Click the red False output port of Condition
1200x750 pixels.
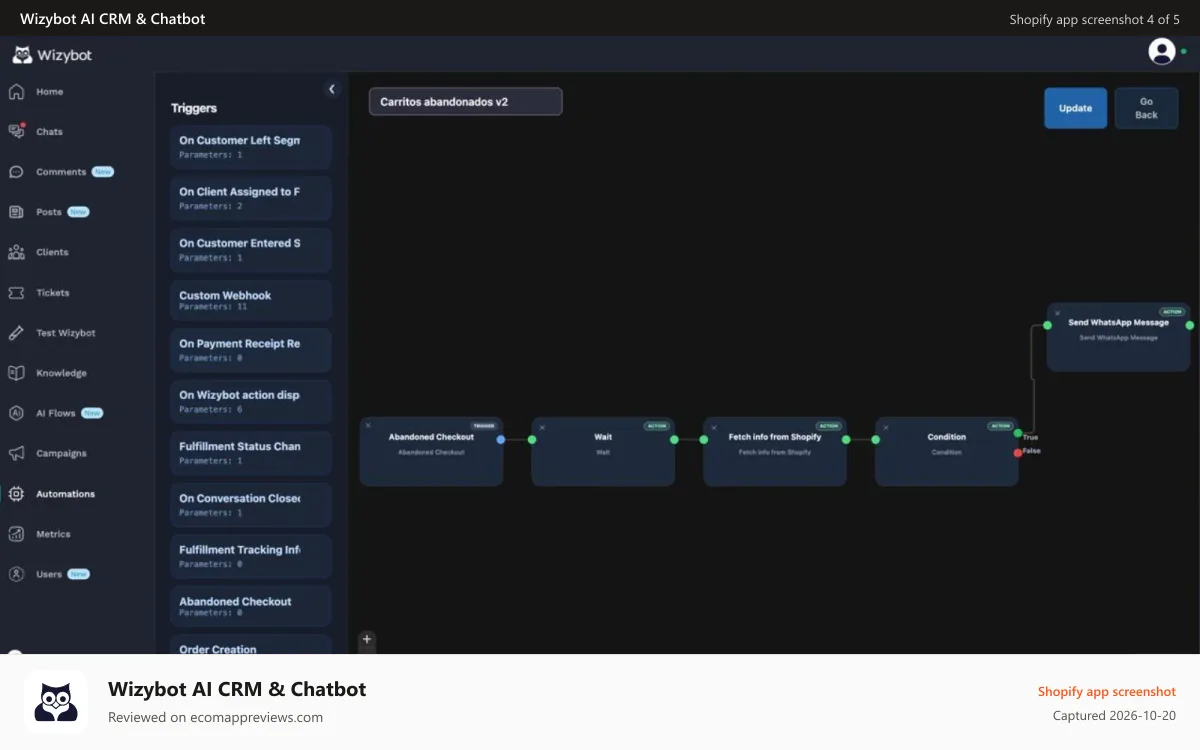(1018, 452)
